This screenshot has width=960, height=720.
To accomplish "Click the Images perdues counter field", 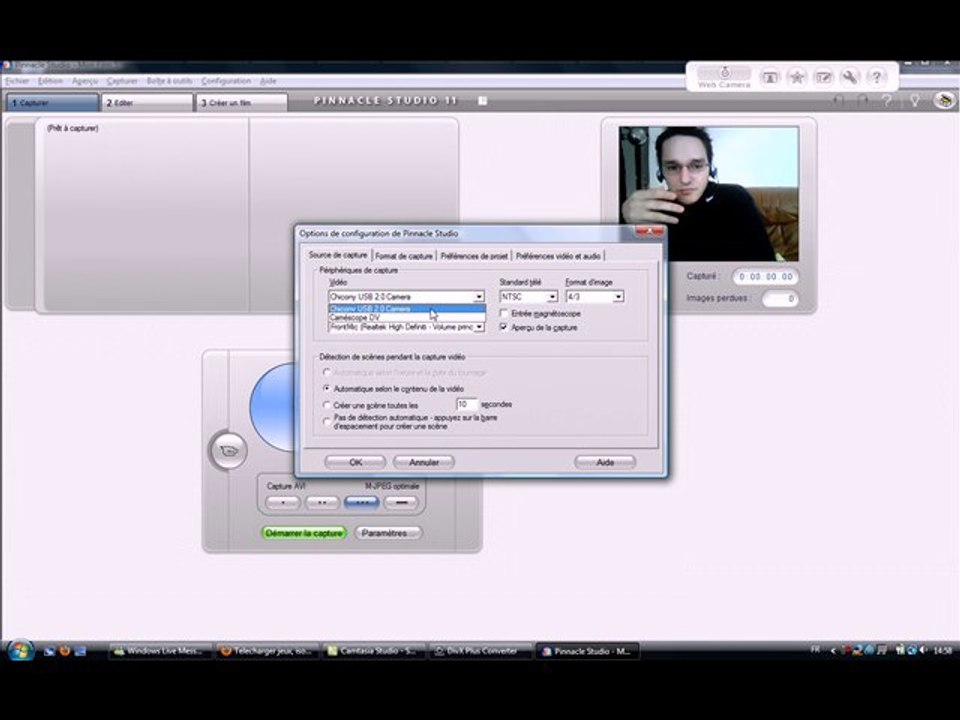I will (781, 299).
